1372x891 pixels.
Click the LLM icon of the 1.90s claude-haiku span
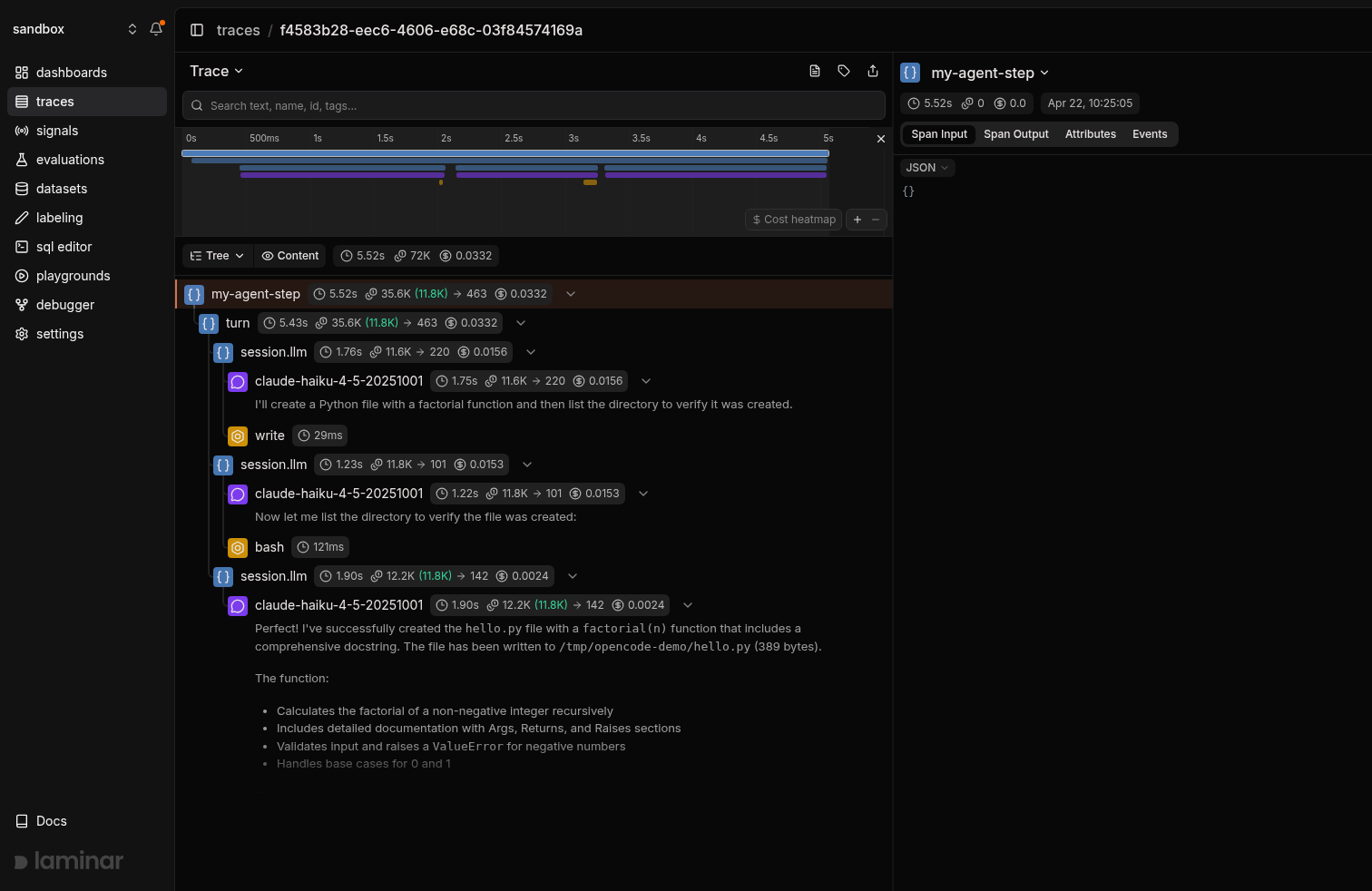coord(238,605)
